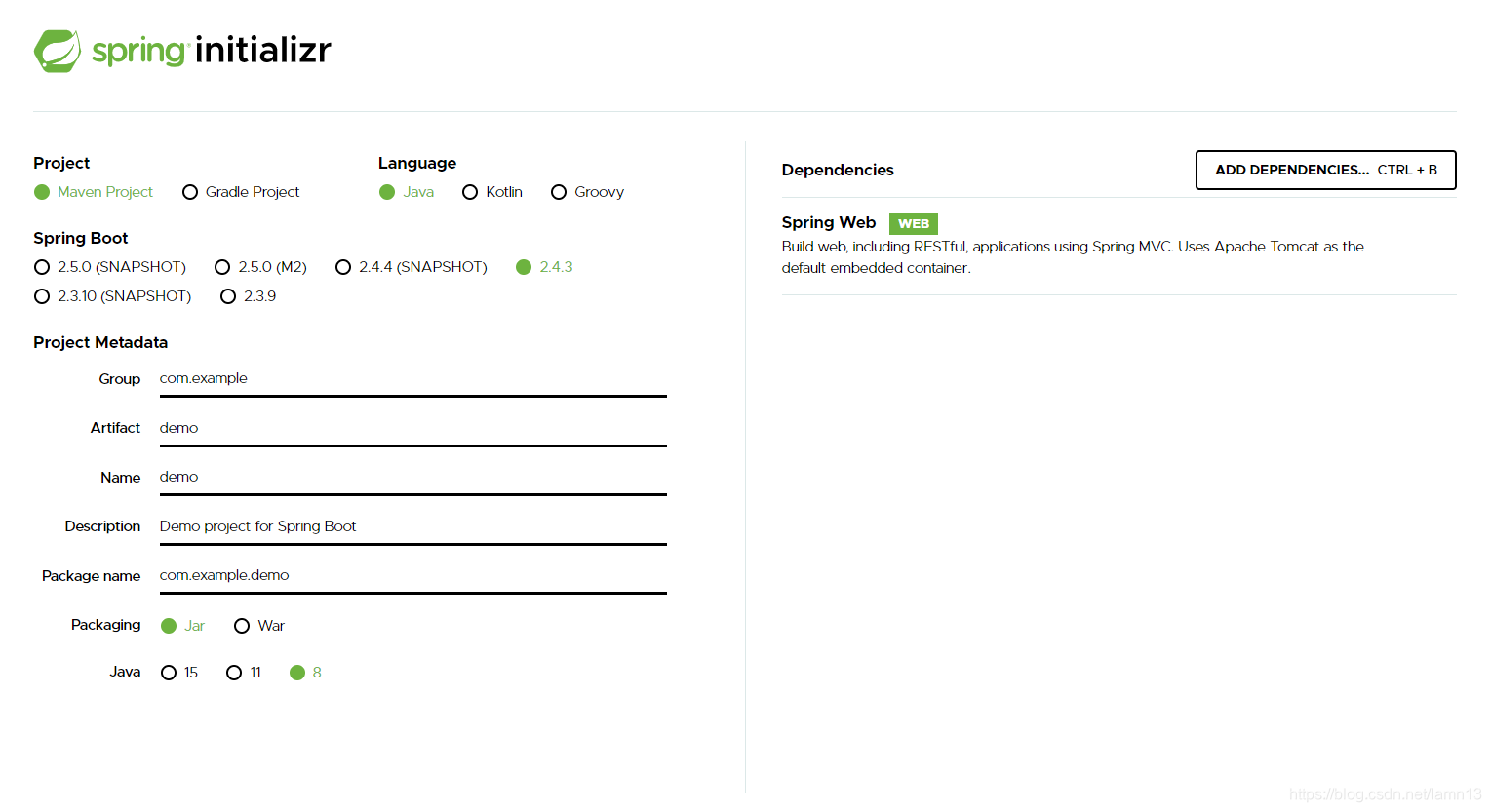Select War packaging option
This screenshot has width=1491, height=812.
tap(259, 626)
